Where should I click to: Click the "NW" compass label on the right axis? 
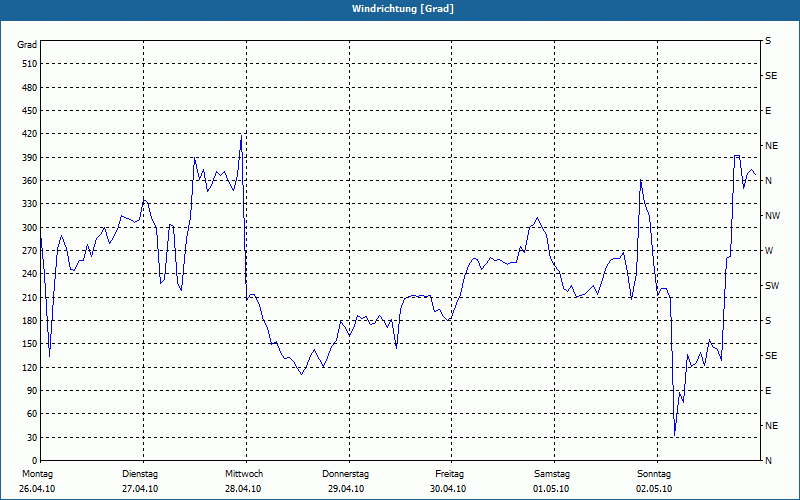[772, 216]
